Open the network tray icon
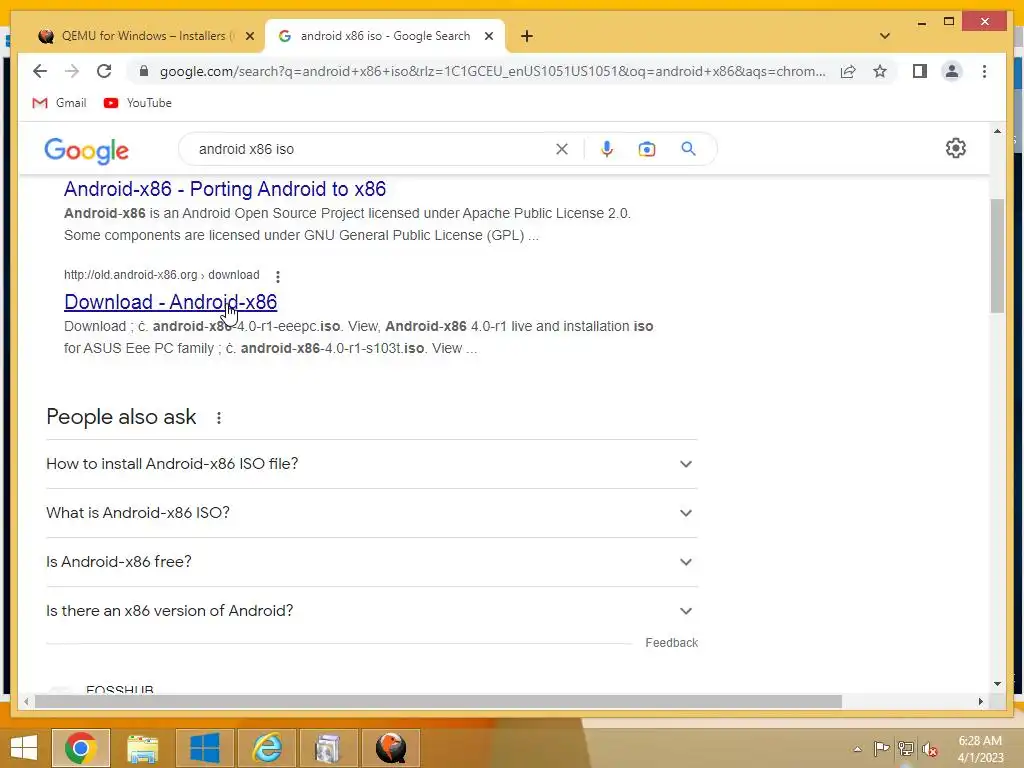Screen dimensions: 1024x768 pyautogui.click(x=905, y=748)
